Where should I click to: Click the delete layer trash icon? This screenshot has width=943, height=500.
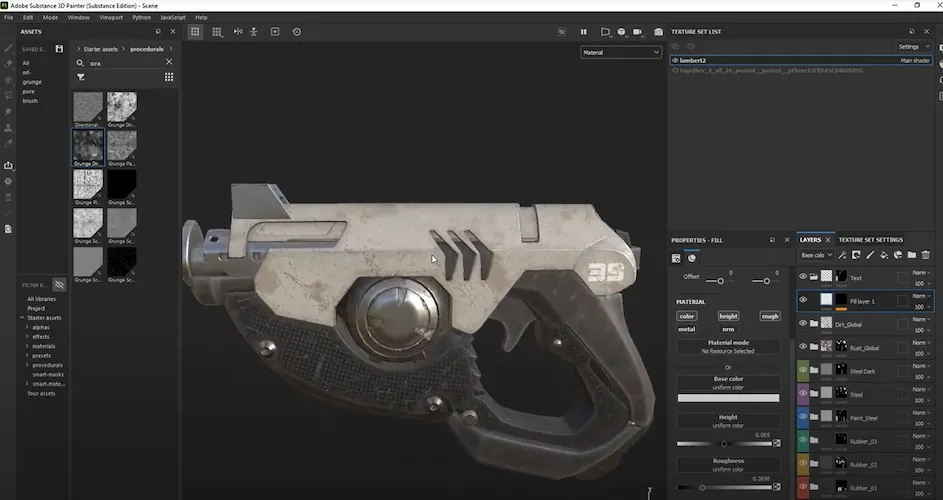coord(925,256)
